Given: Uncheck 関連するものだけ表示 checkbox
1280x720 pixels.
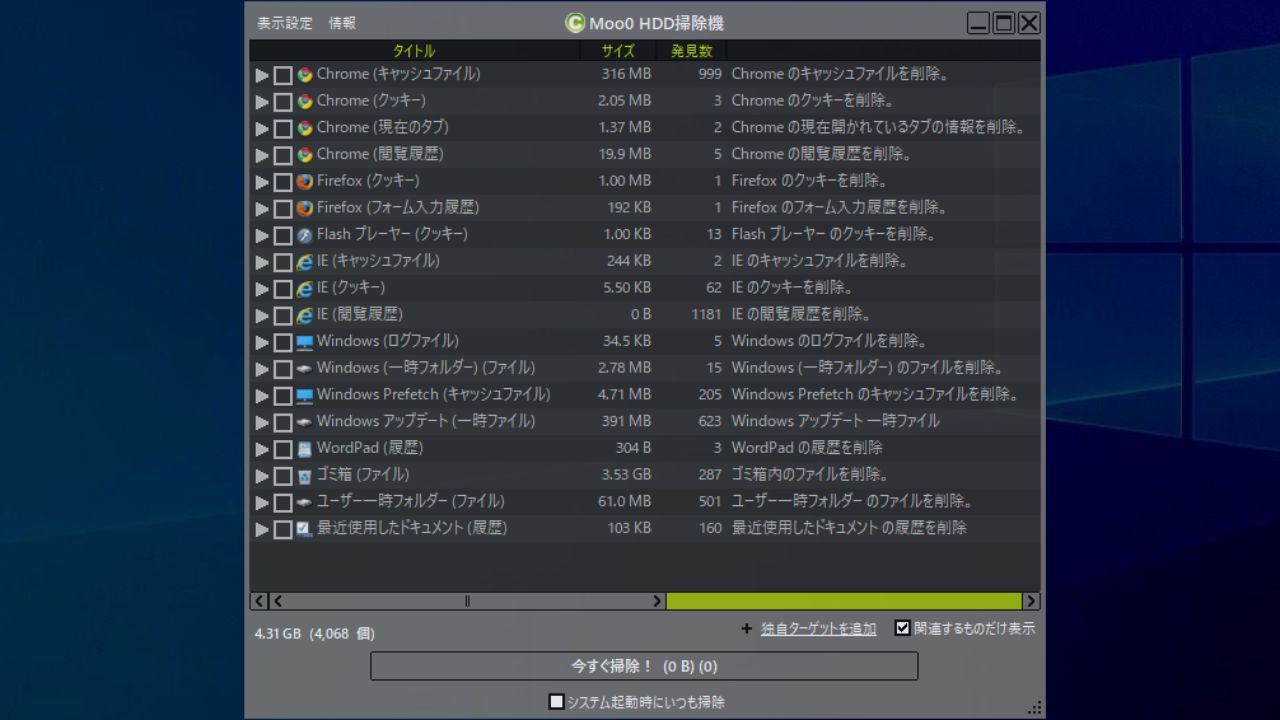Looking at the screenshot, I should click(902, 628).
